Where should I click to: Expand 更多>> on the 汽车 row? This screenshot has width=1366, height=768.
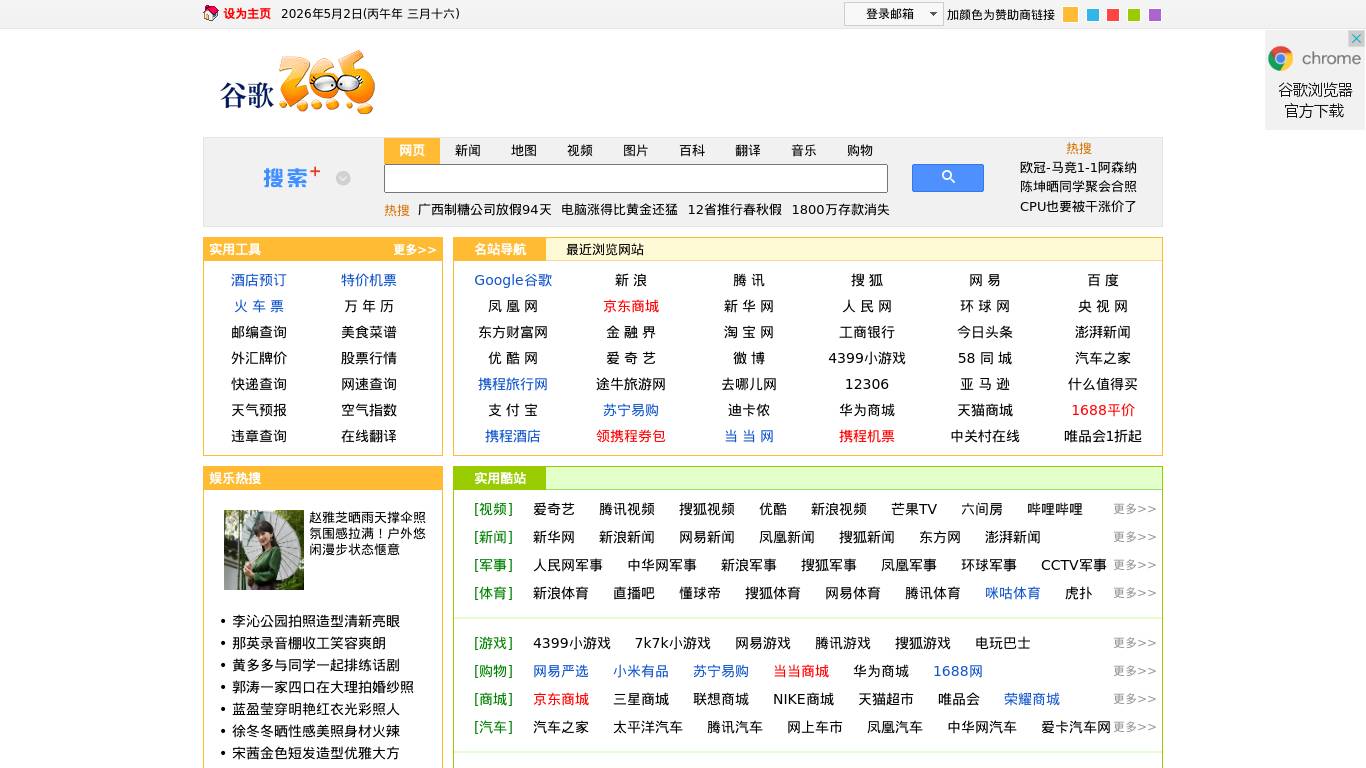1134,727
